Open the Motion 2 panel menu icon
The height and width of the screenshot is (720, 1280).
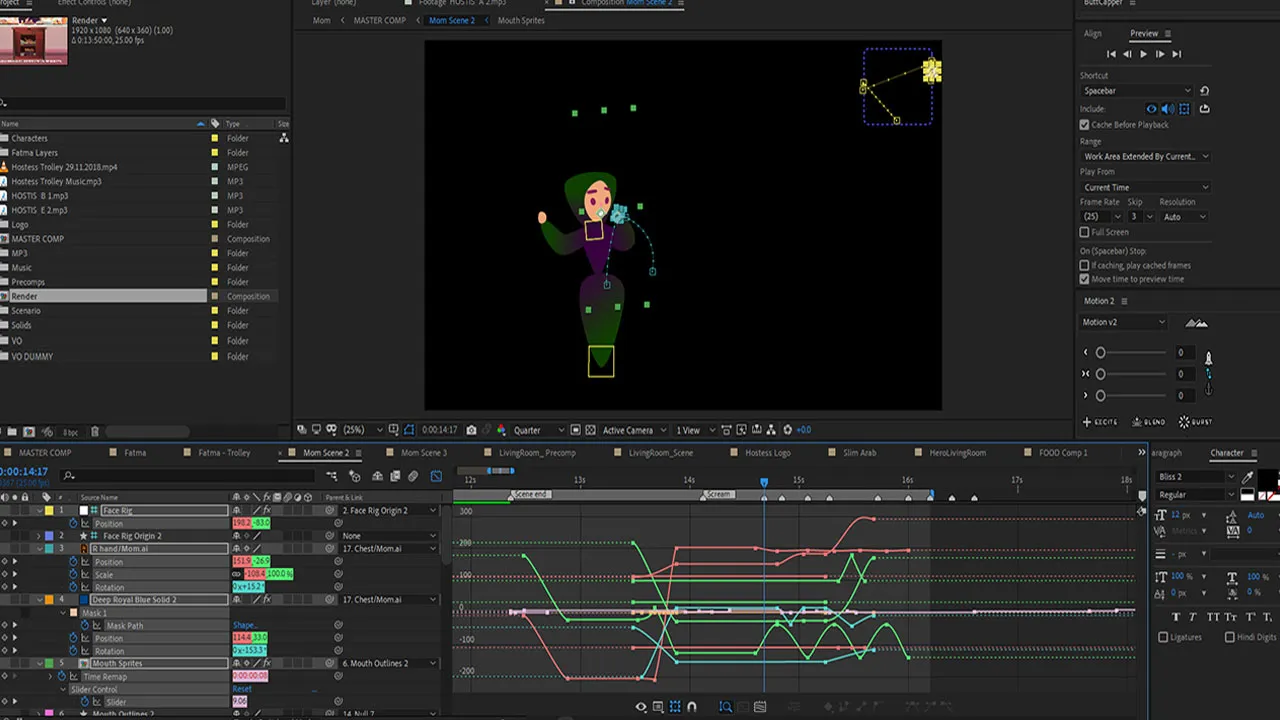tap(1124, 301)
